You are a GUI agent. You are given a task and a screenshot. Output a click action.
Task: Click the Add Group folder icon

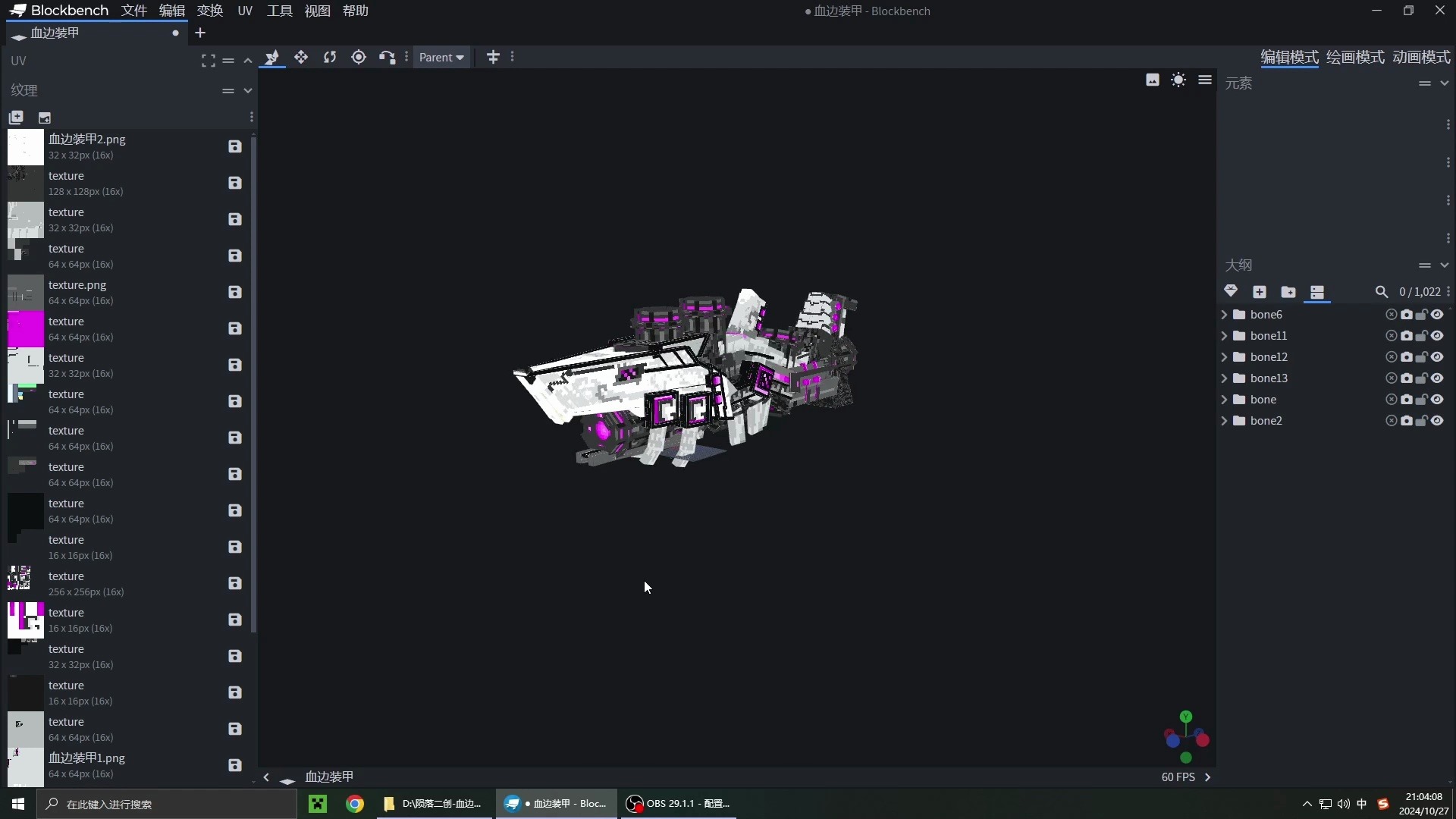(x=1288, y=292)
